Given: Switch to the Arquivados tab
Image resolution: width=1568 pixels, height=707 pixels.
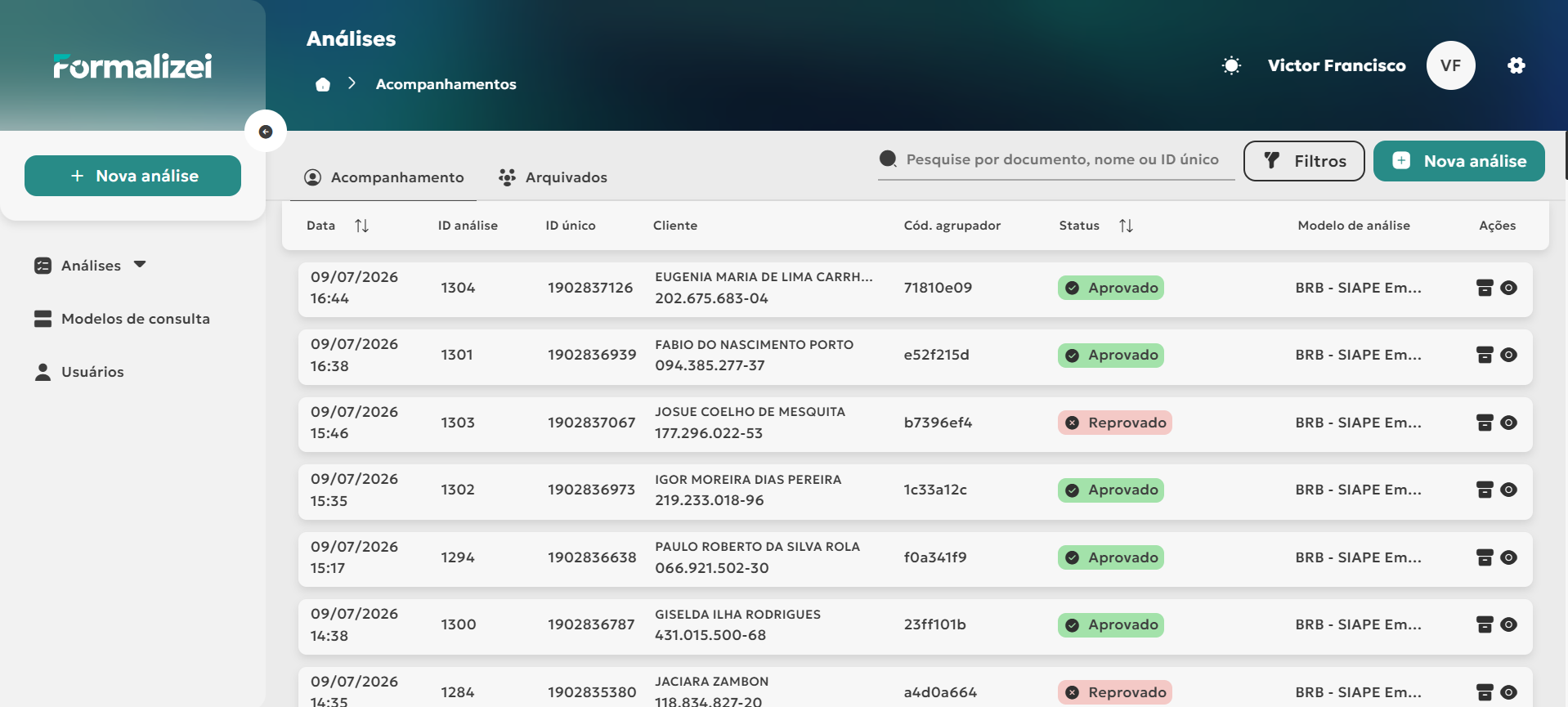Looking at the screenshot, I should click(x=553, y=177).
